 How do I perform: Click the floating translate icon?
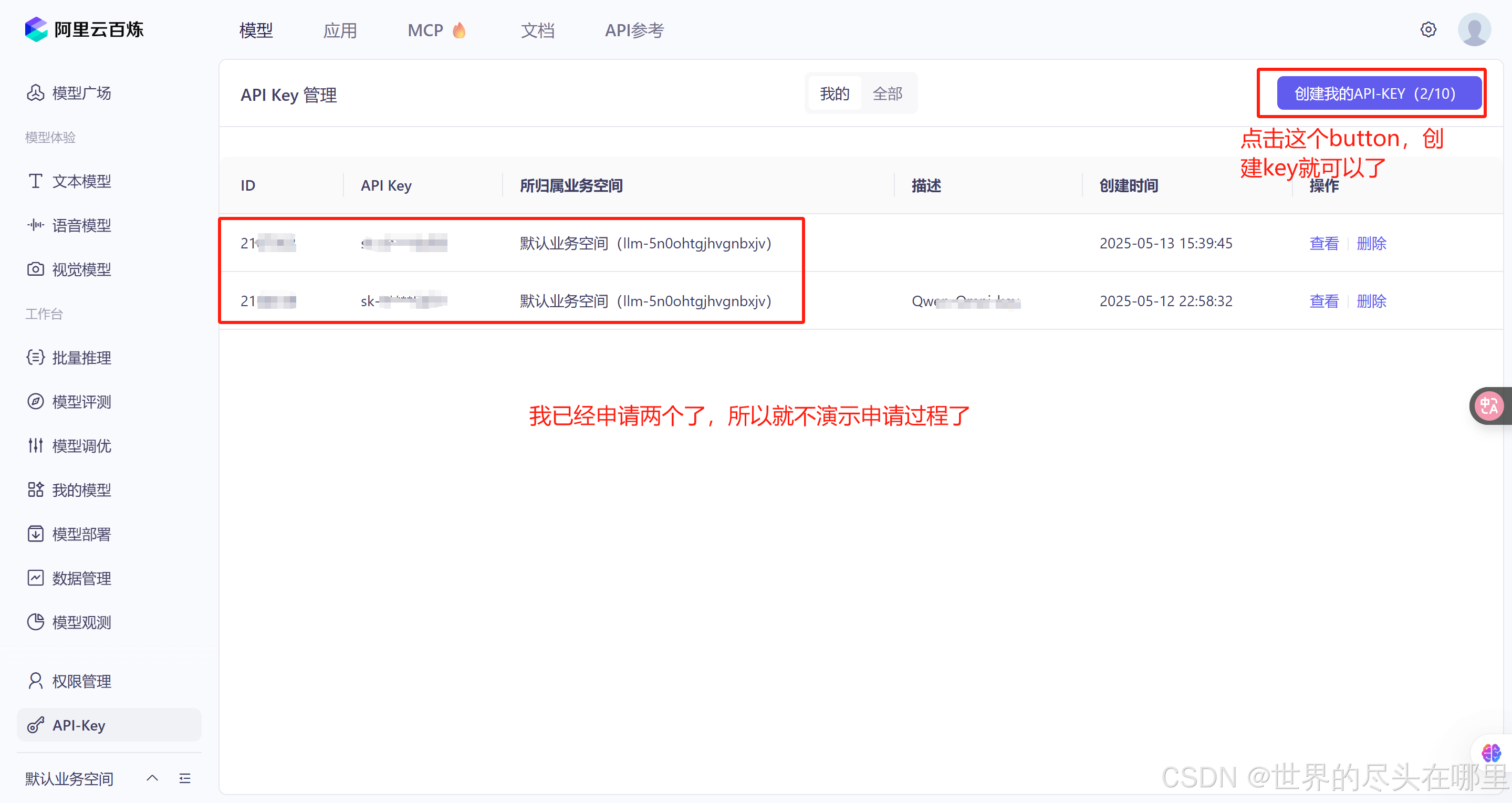[x=1489, y=405]
